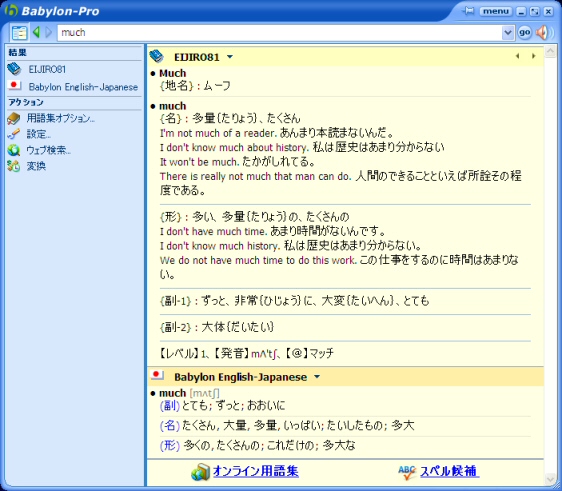Click the pin window icon in title bar
The image size is (562, 491).
coord(468,11)
